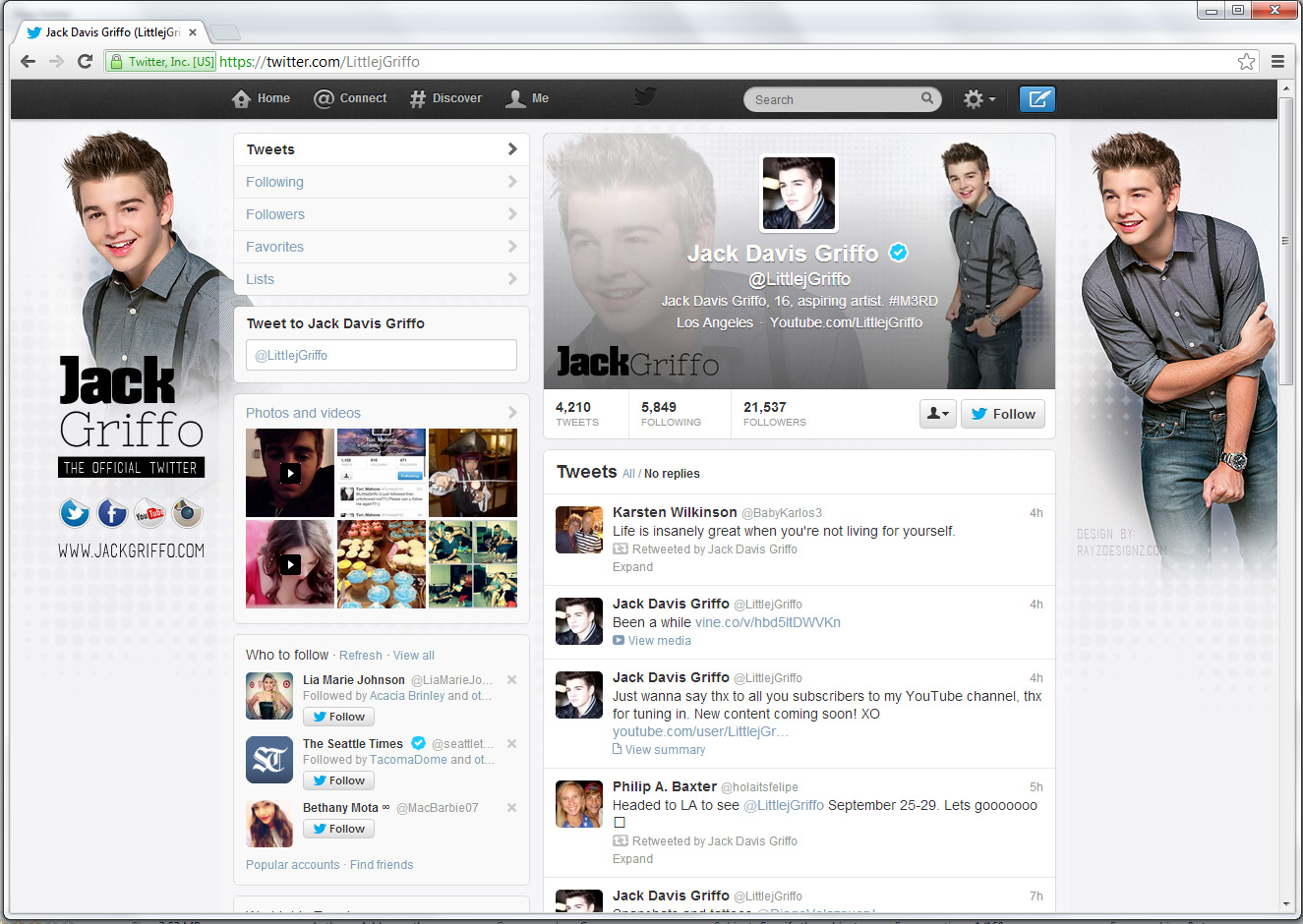This screenshot has height=924, width=1303.
Task: Reload the page
Action: pyautogui.click(x=85, y=62)
